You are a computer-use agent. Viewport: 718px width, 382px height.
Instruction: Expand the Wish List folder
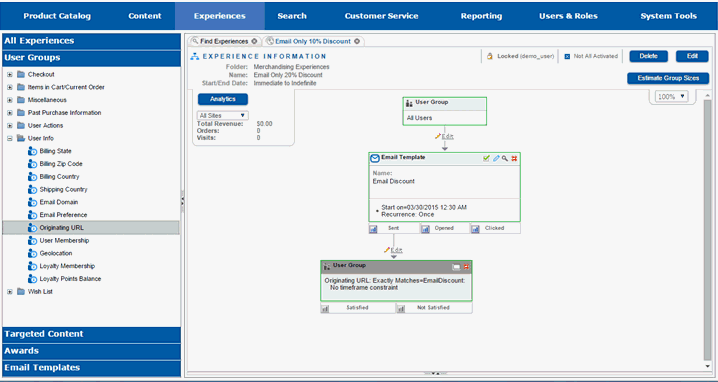(x=10, y=291)
